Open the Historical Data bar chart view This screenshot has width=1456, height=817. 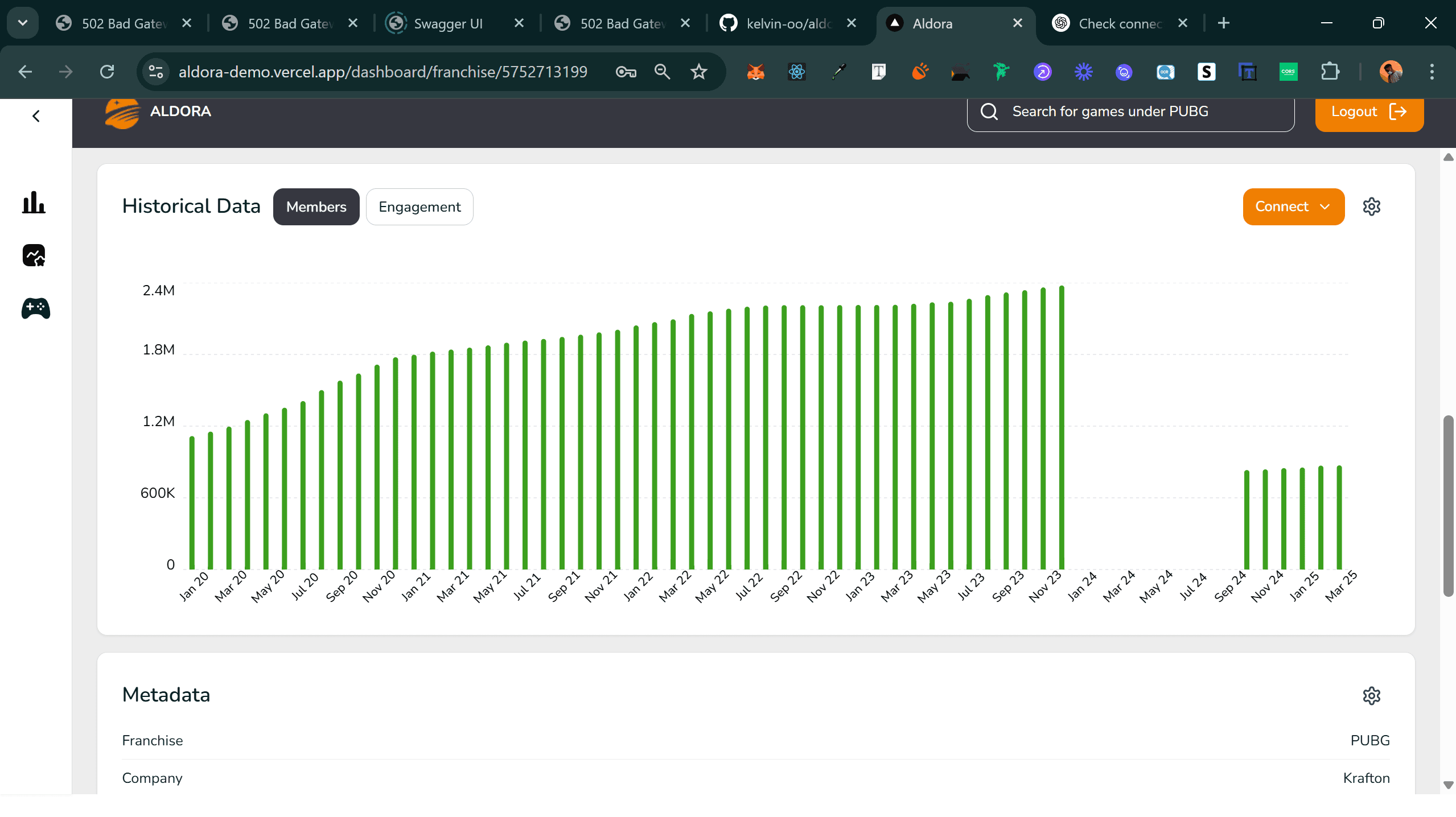[x=34, y=203]
